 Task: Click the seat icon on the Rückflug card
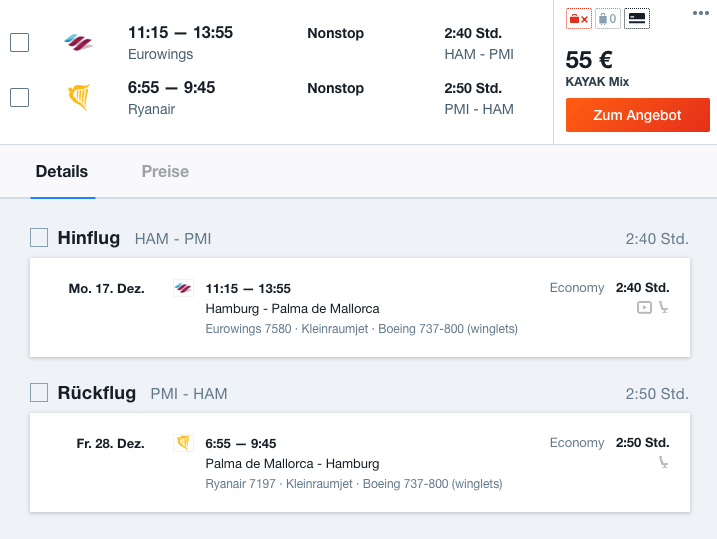[663, 462]
